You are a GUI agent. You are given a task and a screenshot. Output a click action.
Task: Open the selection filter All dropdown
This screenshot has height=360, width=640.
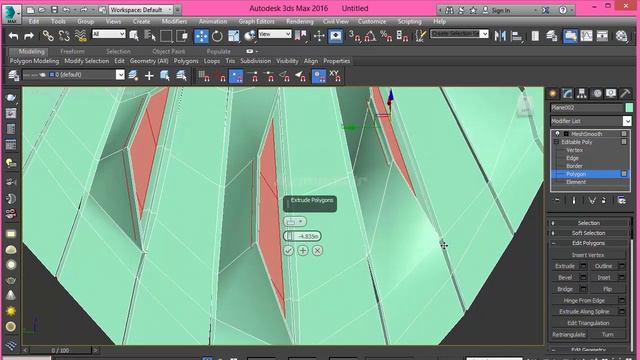tap(109, 34)
